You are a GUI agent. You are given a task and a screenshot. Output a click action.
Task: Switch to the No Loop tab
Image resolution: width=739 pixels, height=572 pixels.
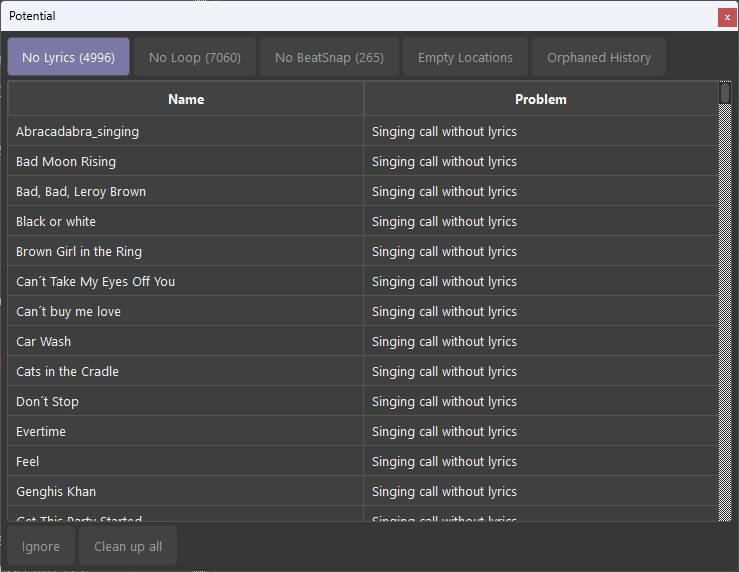point(194,57)
